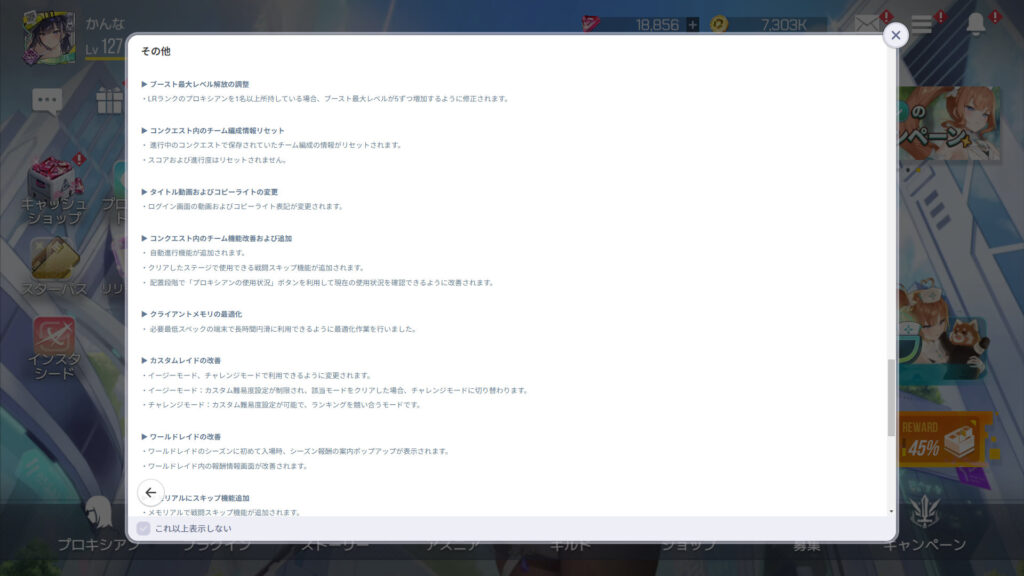Open the notification bell icon

[976, 25]
